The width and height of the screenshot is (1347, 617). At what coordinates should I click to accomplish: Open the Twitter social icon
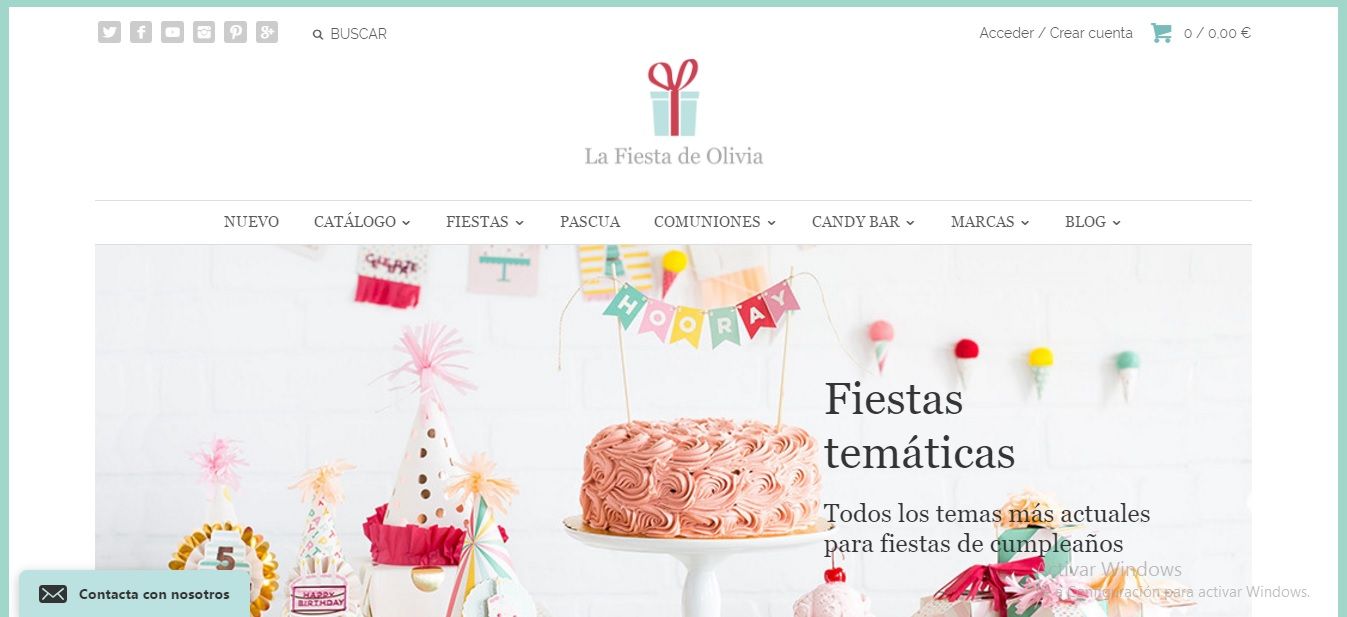[x=109, y=33]
